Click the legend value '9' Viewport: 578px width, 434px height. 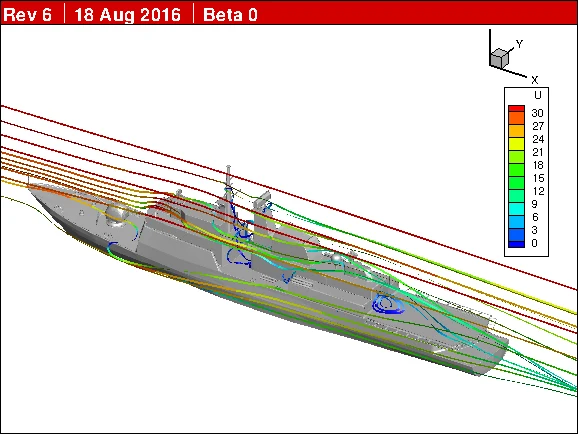pyautogui.click(x=535, y=204)
